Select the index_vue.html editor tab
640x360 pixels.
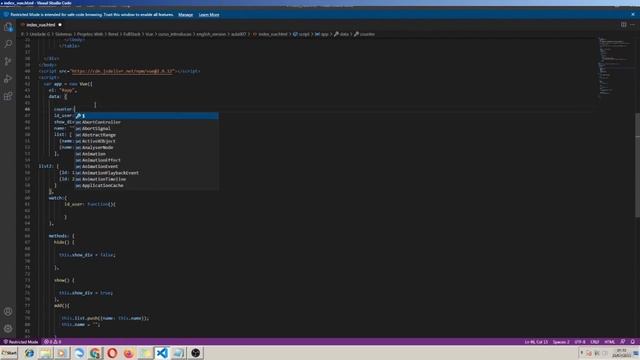coord(41,24)
